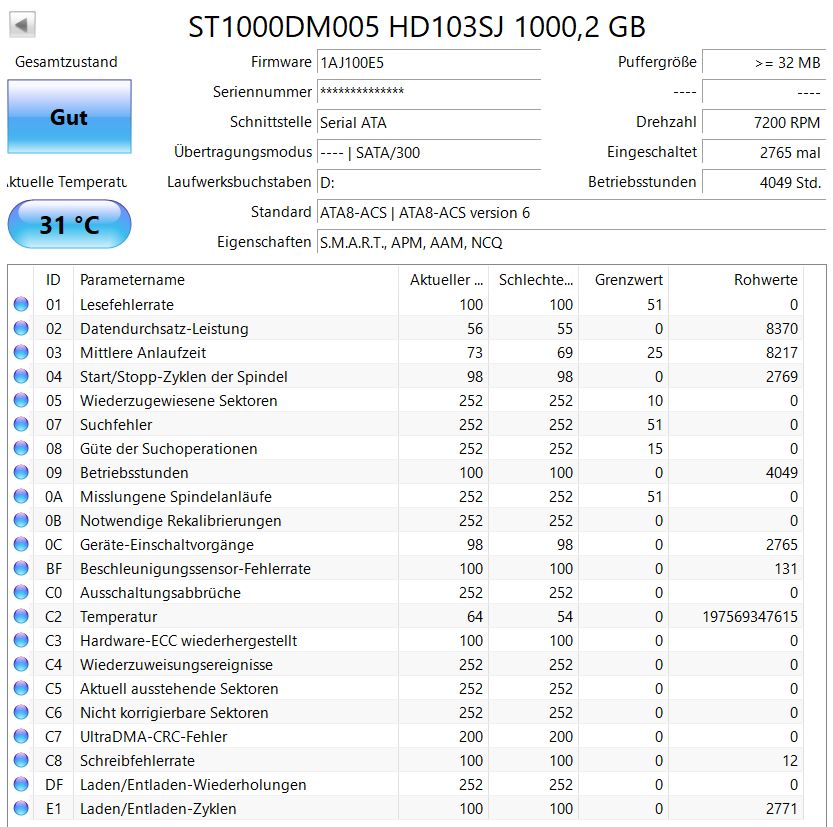Click status icon for Wiederzuweisungsereignisse
This screenshot has width=833, height=827.
coord(21,664)
